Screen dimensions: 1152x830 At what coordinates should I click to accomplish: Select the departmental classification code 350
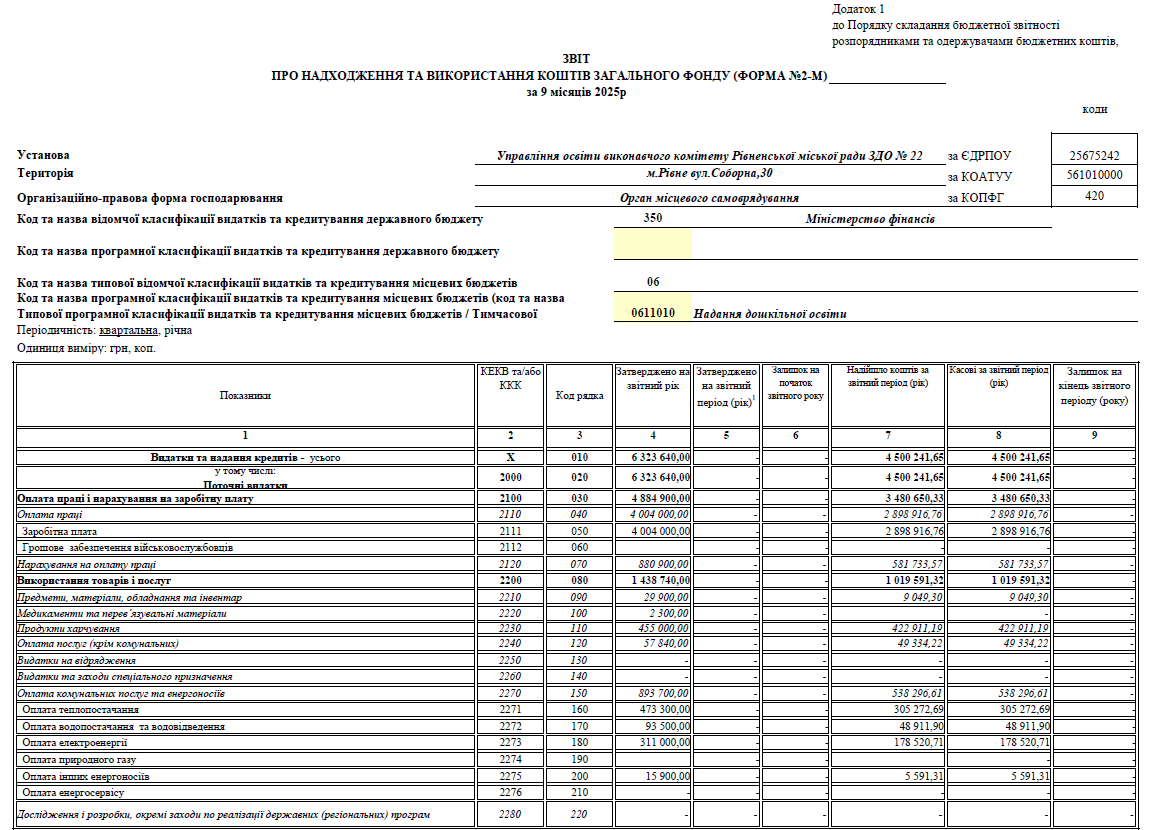pos(652,219)
